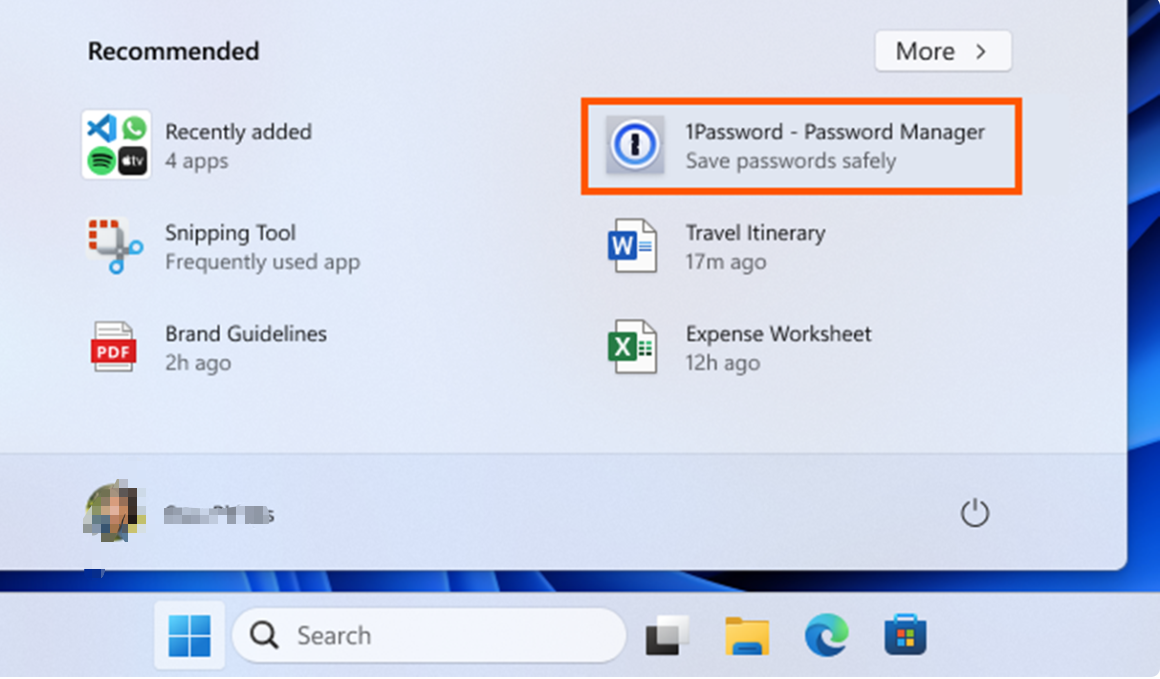
Task: Open File Explorer from the taskbar
Action: point(746,636)
